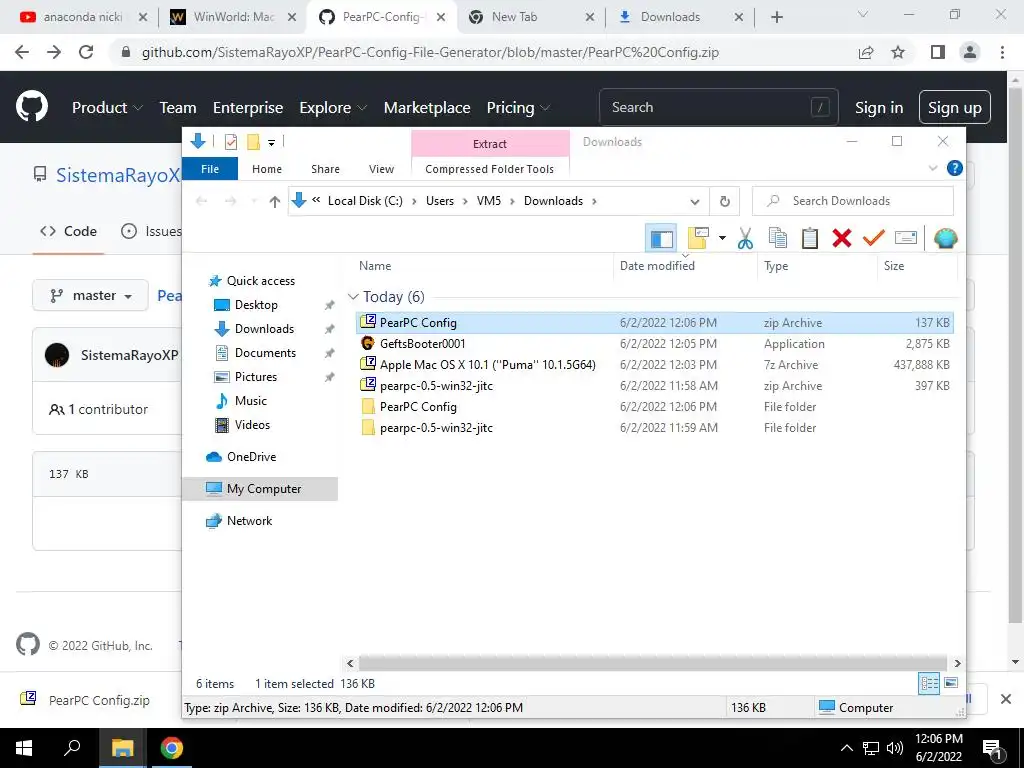Click the Users breadcrumb in address bar
The height and width of the screenshot is (768, 1024).
point(440,201)
